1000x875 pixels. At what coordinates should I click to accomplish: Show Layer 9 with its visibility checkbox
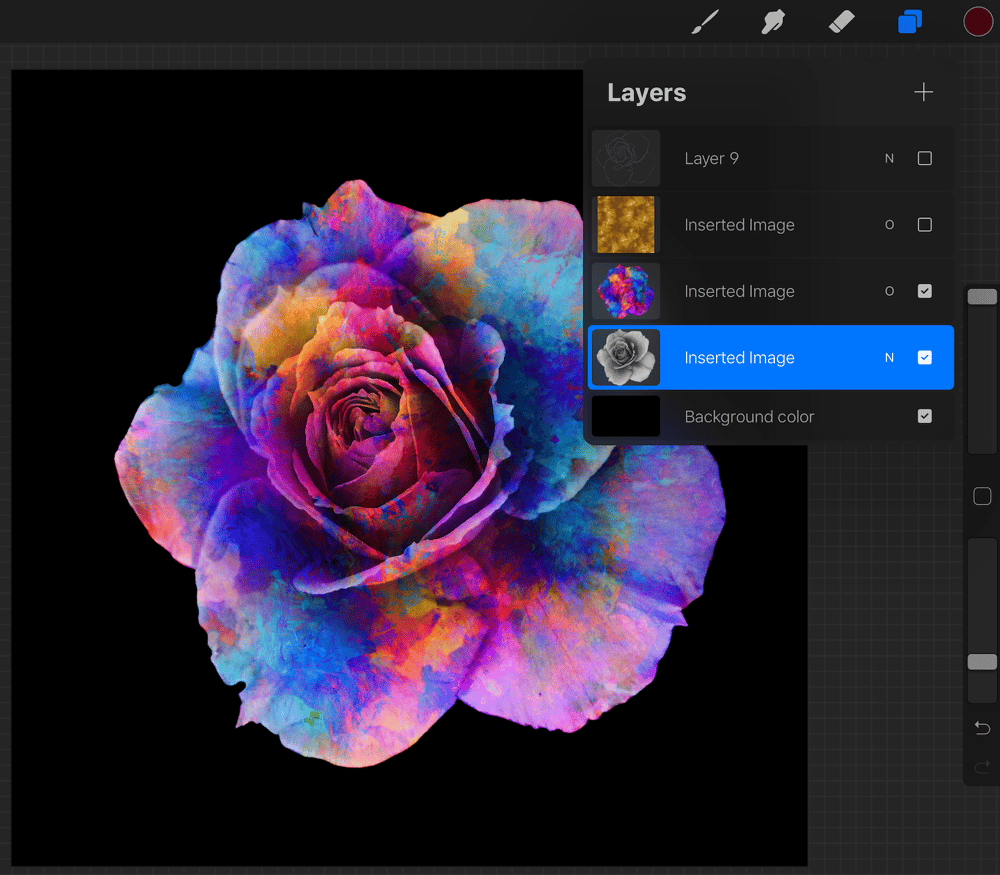pyautogui.click(x=924, y=158)
